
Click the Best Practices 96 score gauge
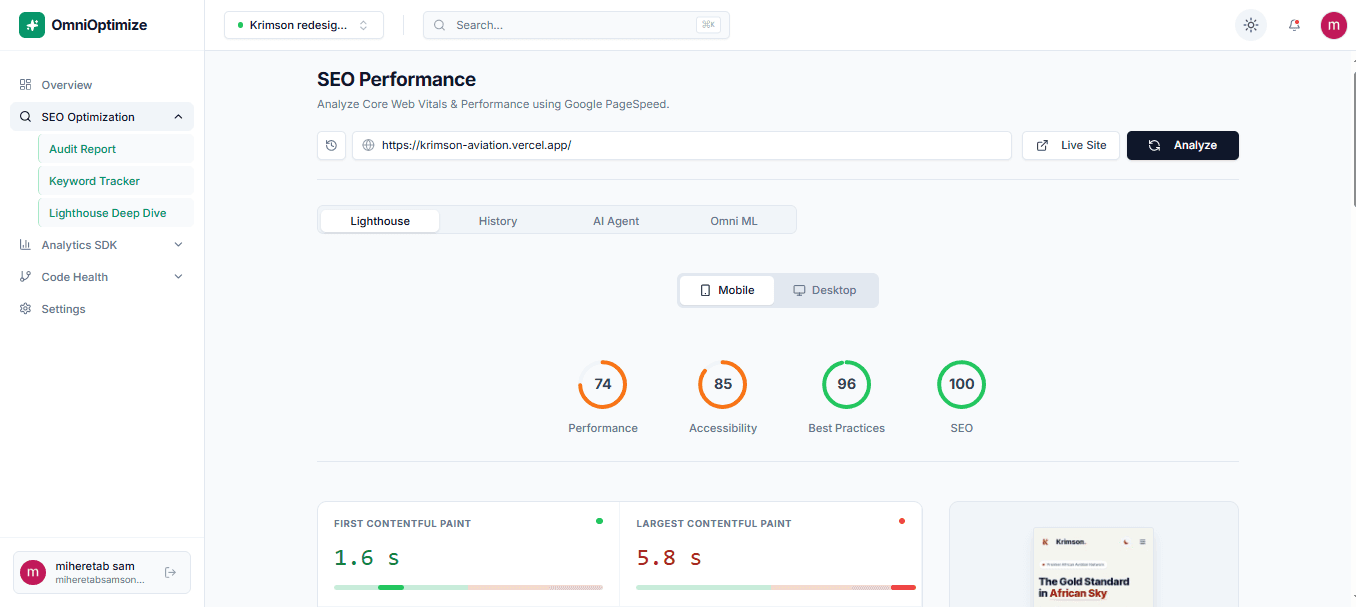(x=847, y=384)
